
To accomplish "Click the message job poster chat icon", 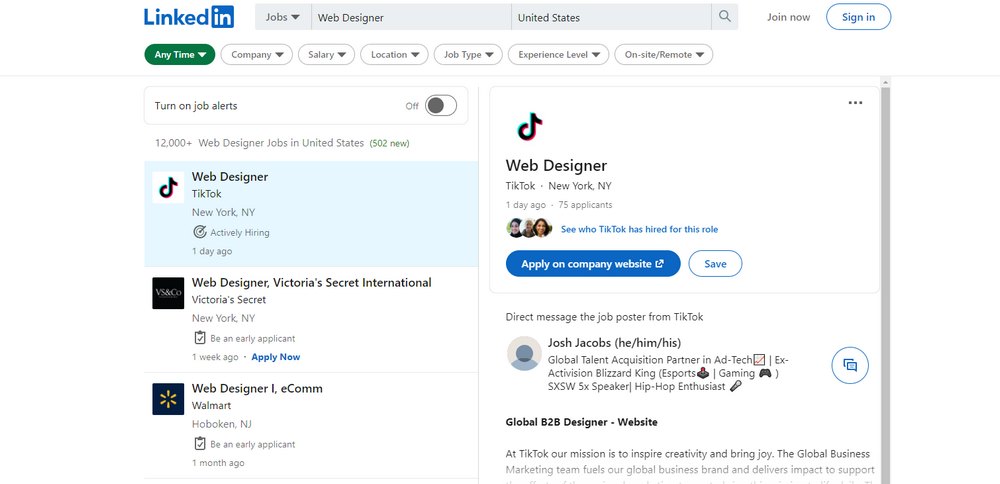I will point(850,365).
